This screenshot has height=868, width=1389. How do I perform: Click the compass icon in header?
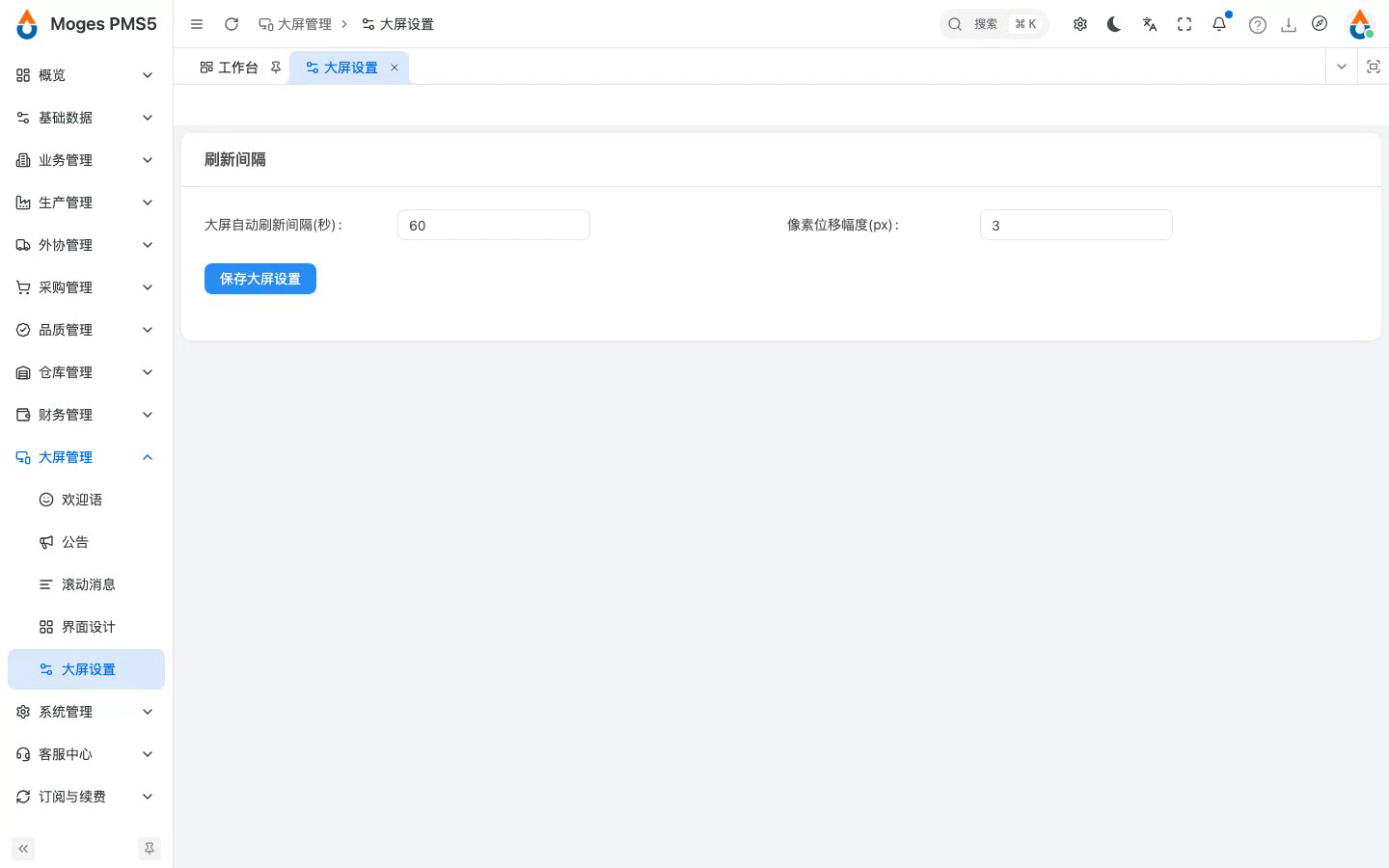pyautogui.click(x=1320, y=24)
